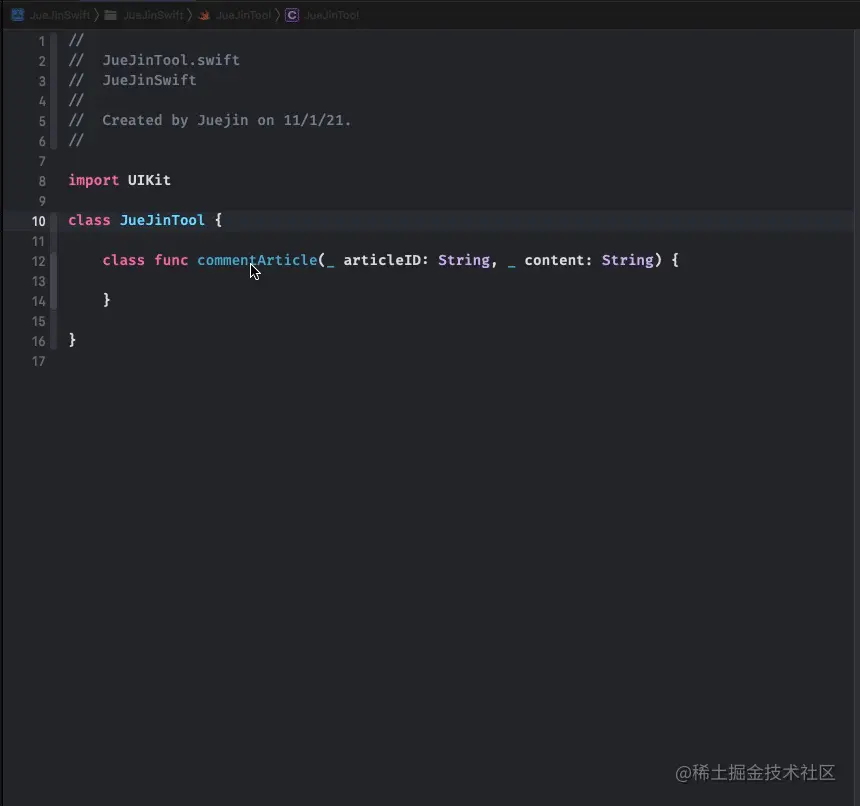Select the class keyword on line 12
Screen dimensions: 860x806
[x=122, y=260]
